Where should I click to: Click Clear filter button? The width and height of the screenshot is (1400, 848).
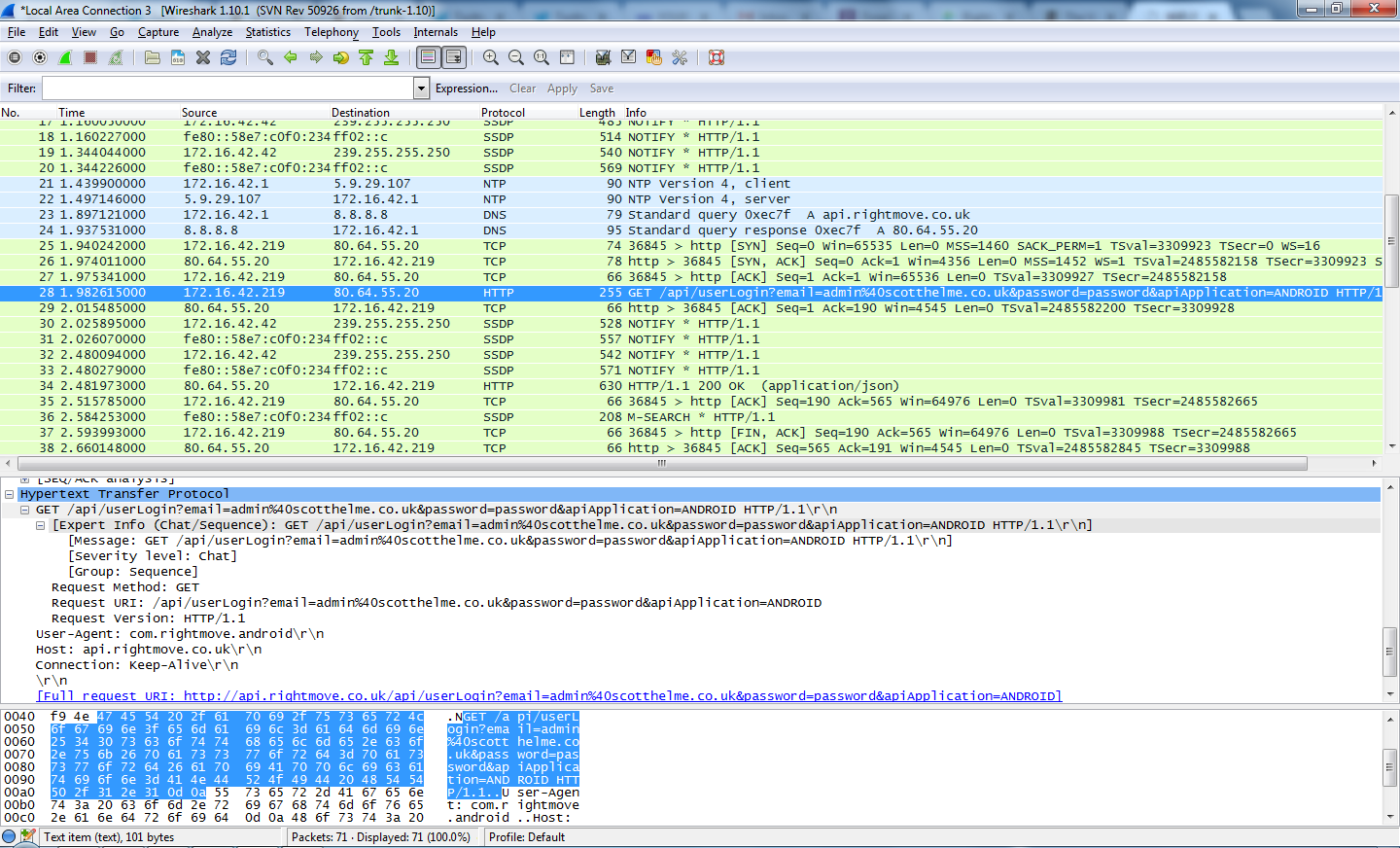point(522,88)
